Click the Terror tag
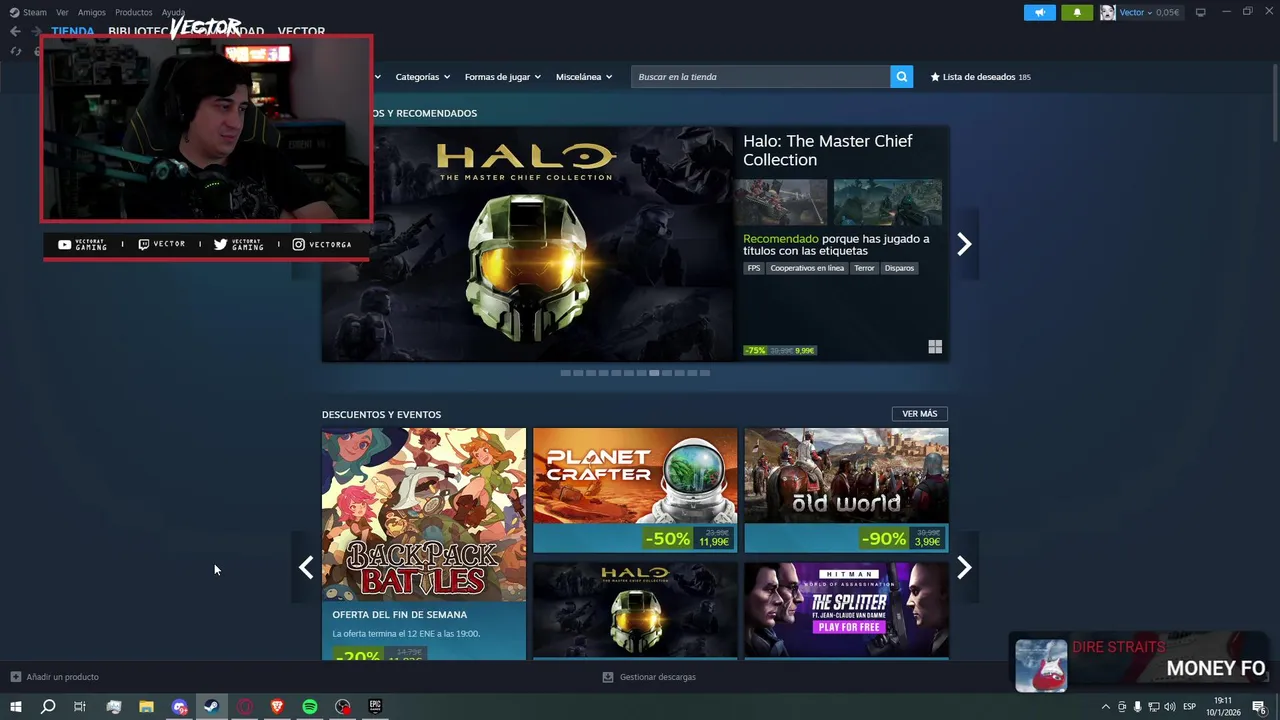Viewport: 1280px width, 720px height. coord(864,268)
